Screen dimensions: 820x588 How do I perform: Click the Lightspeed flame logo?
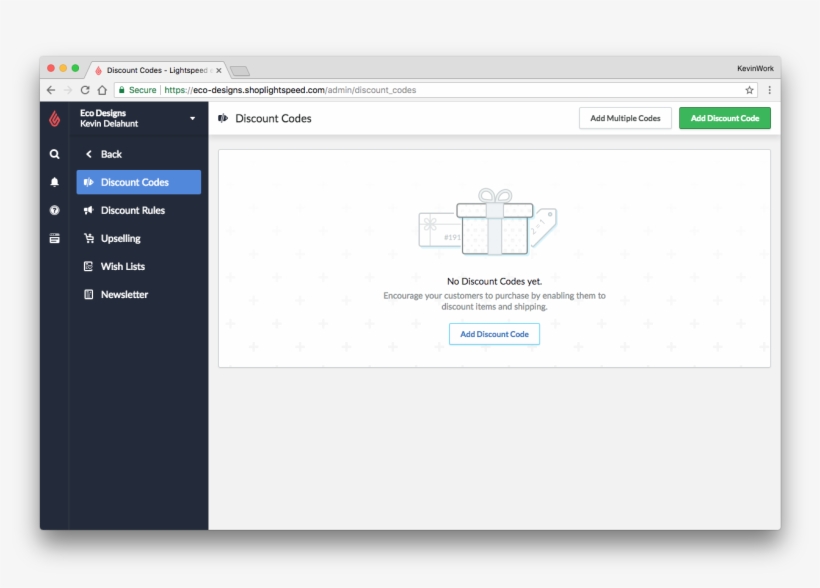click(x=54, y=119)
